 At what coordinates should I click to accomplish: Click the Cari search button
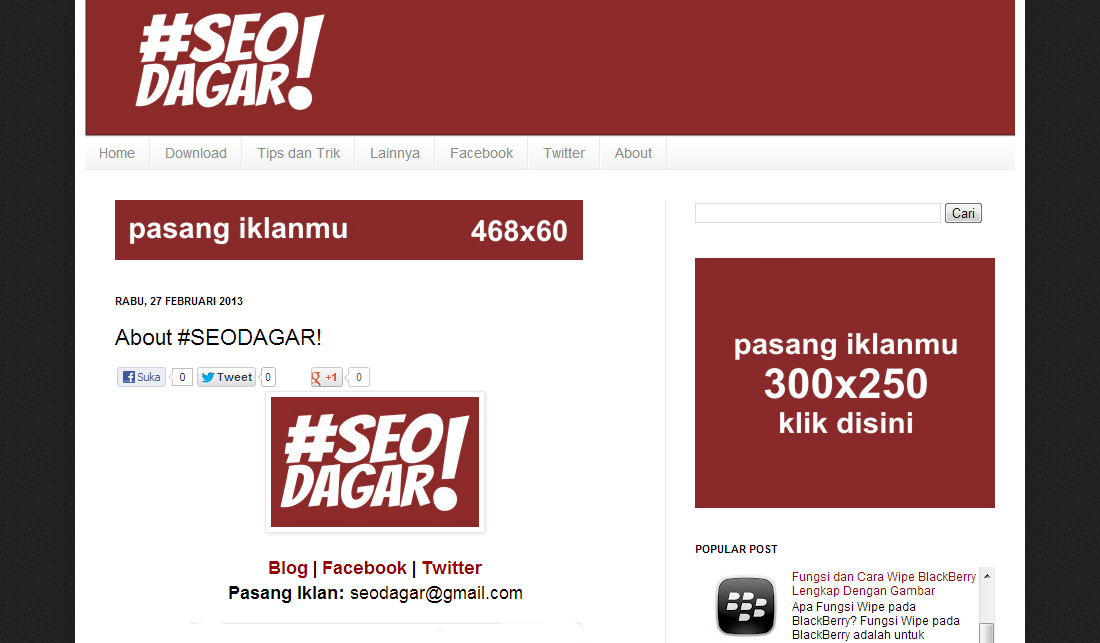point(963,213)
